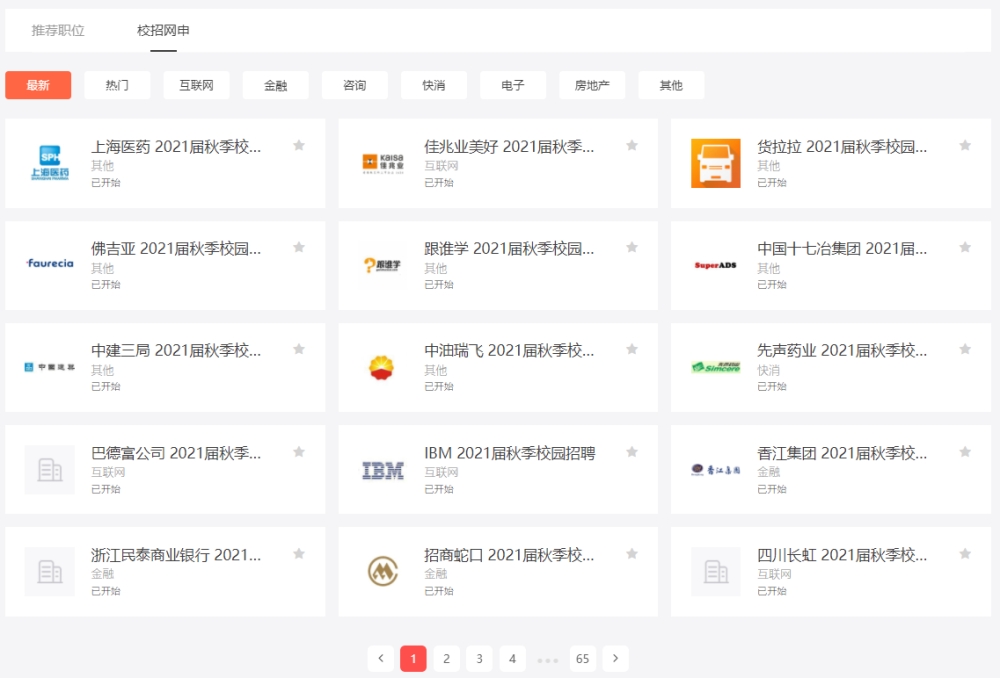Jump to page 2
This screenshot has width=1000, height=678.
(x=446, y=658)
